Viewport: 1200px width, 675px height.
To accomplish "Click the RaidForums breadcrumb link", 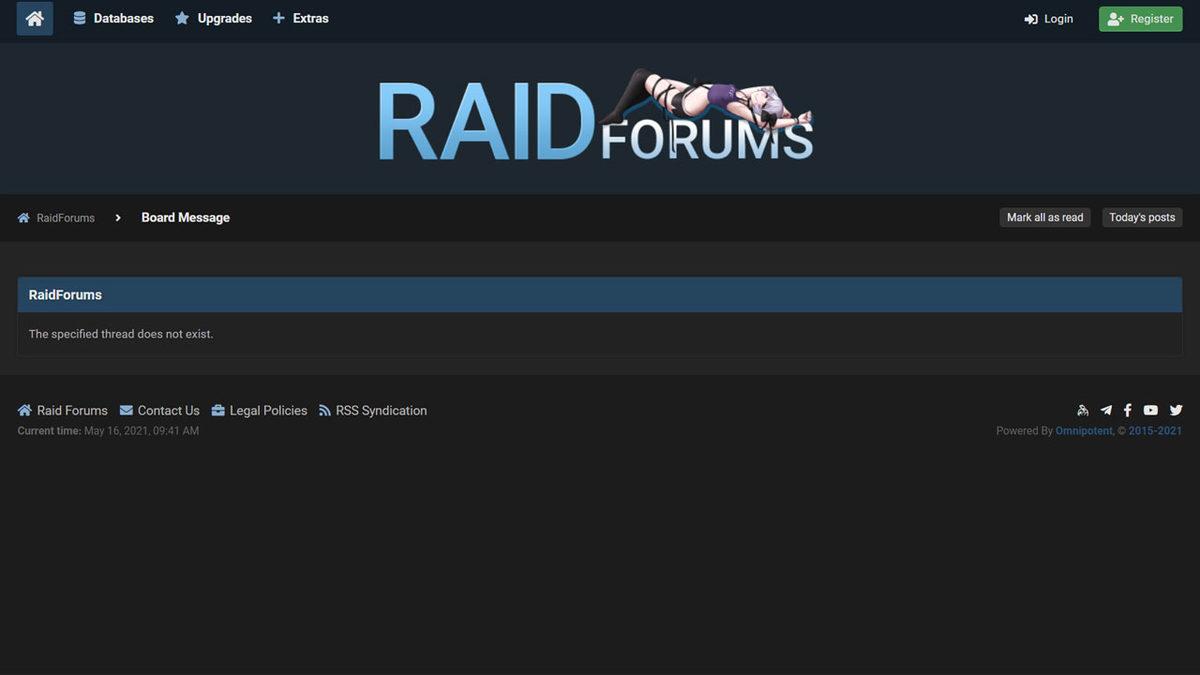I will coord(65,216).
